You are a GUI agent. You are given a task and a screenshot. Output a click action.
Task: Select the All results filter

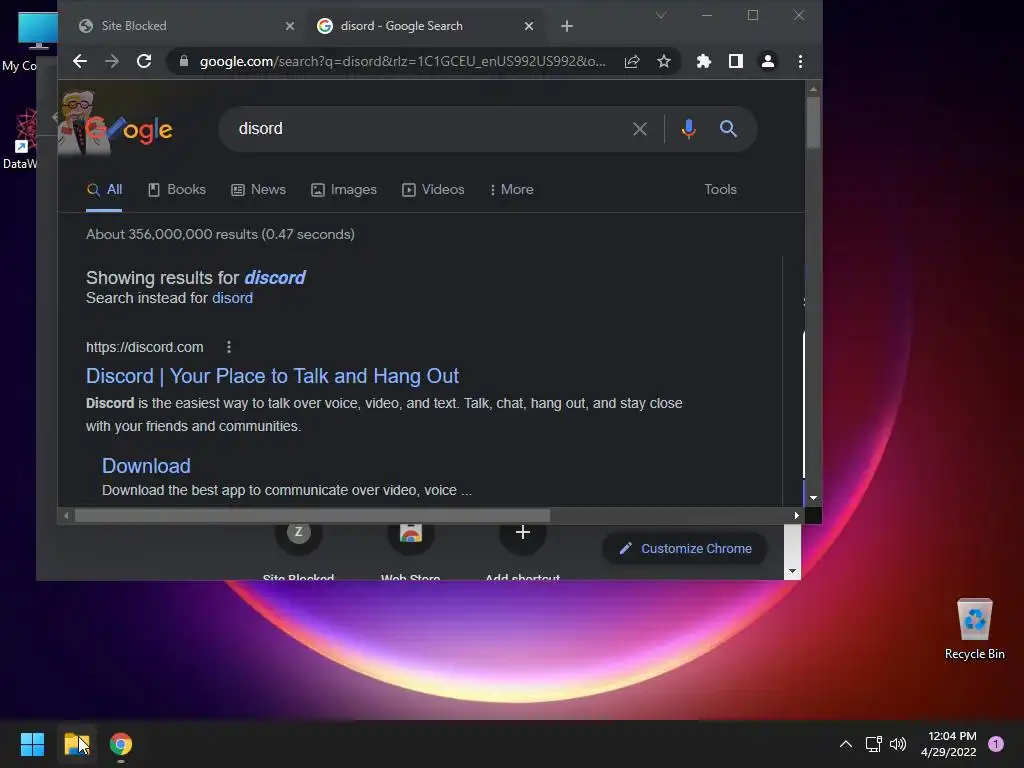104,189
